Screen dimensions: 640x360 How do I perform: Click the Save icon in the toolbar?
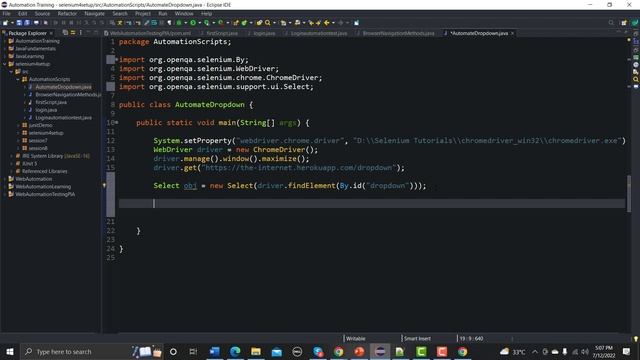[19, 23]
